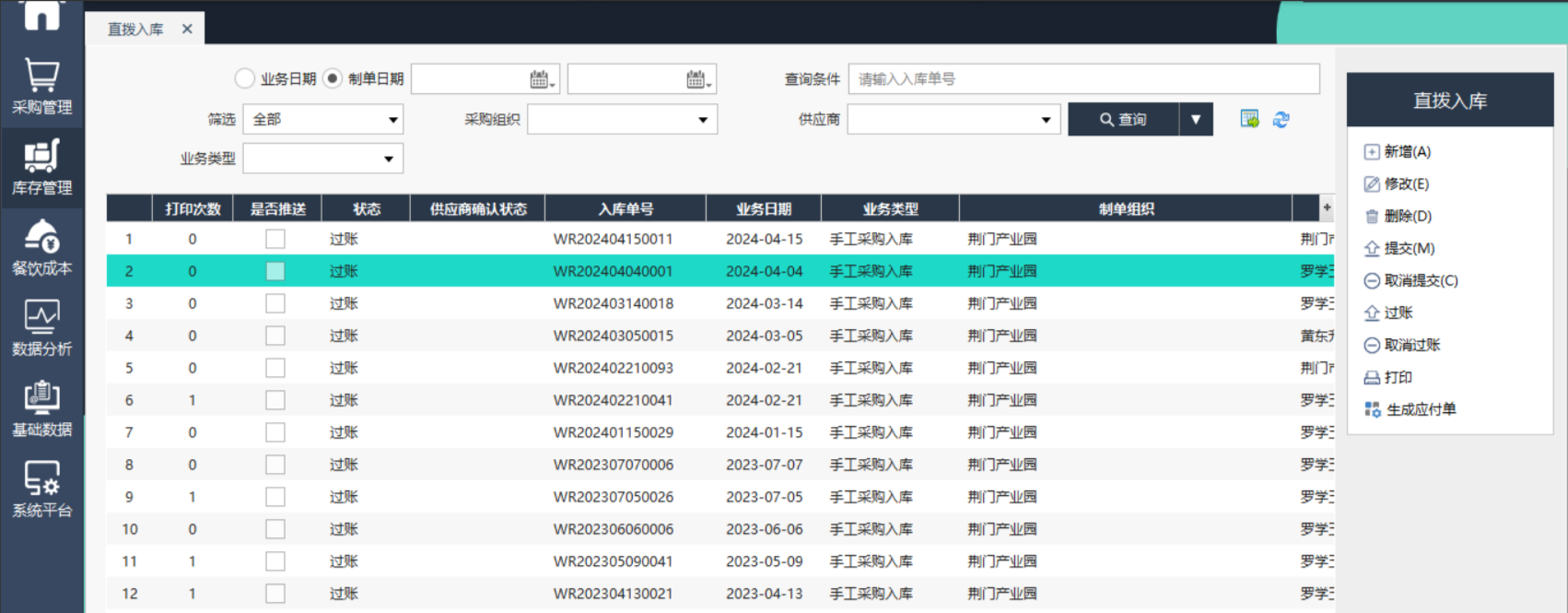Check 是否推送 box for row 1
1568x613 pixels.
click(275, 239)
